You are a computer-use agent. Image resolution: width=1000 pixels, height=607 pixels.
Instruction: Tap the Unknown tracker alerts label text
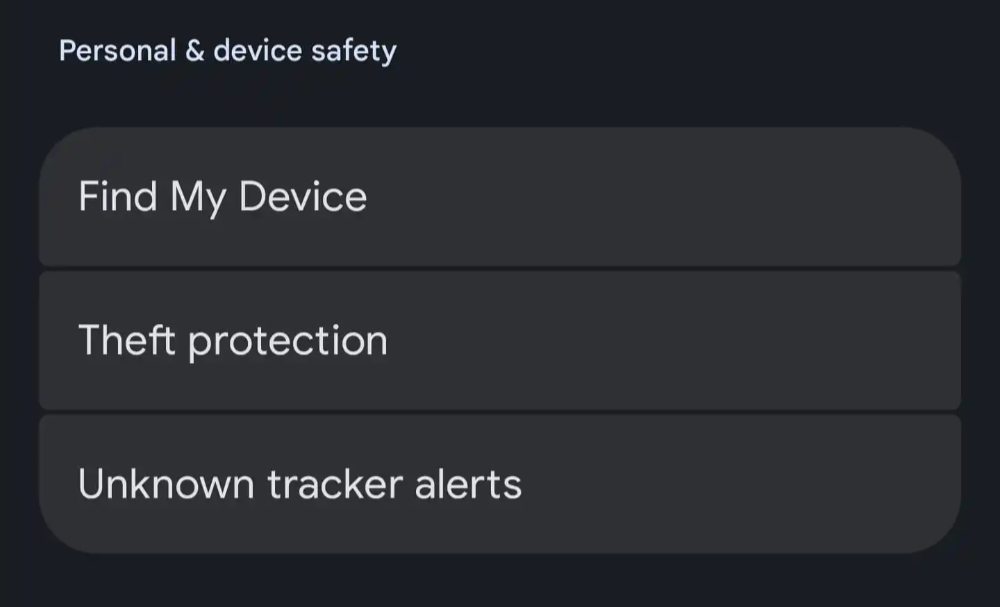click(300, 484)
